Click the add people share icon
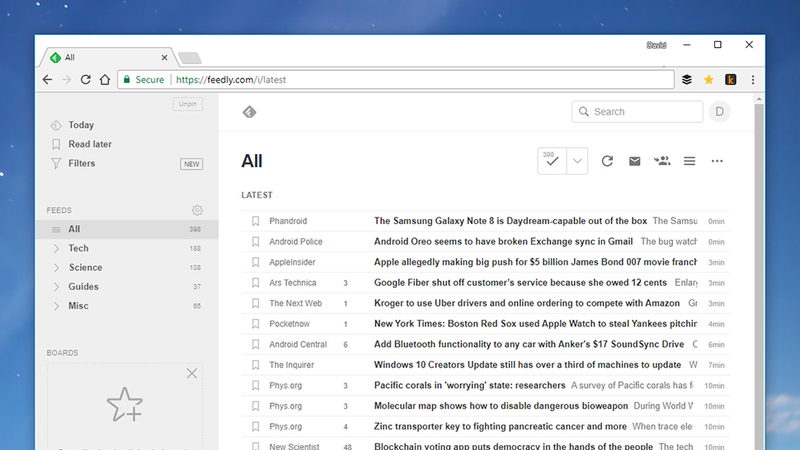The height and width of the screenshot is (450, 800). pos(662,161)
